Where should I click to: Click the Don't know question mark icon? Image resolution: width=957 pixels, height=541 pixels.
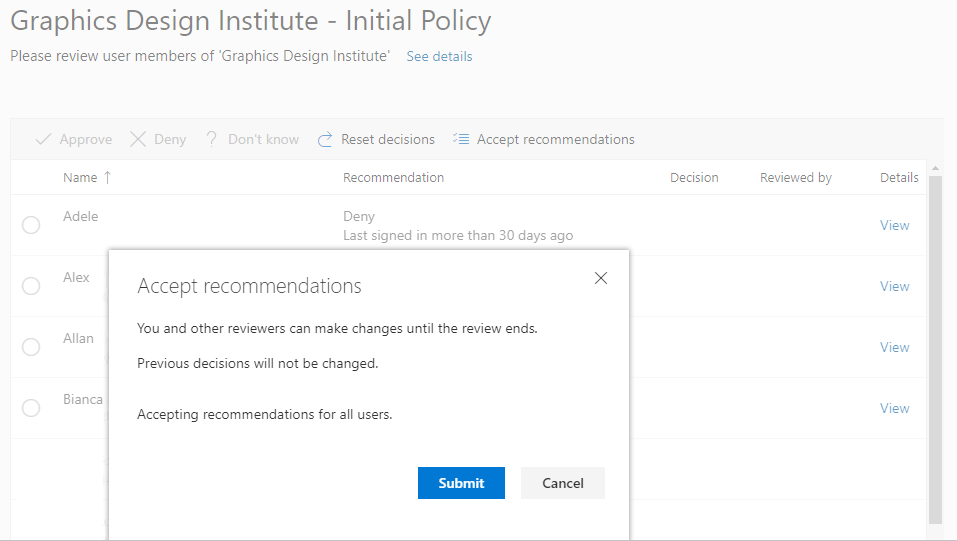(212, 140)
